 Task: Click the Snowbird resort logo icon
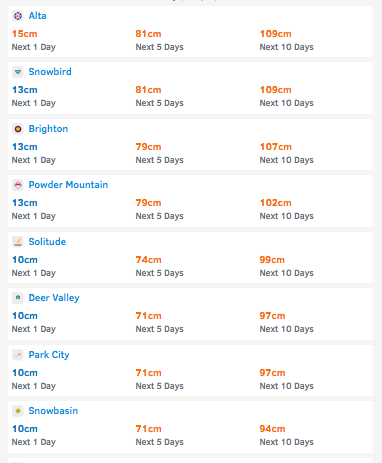18,72
